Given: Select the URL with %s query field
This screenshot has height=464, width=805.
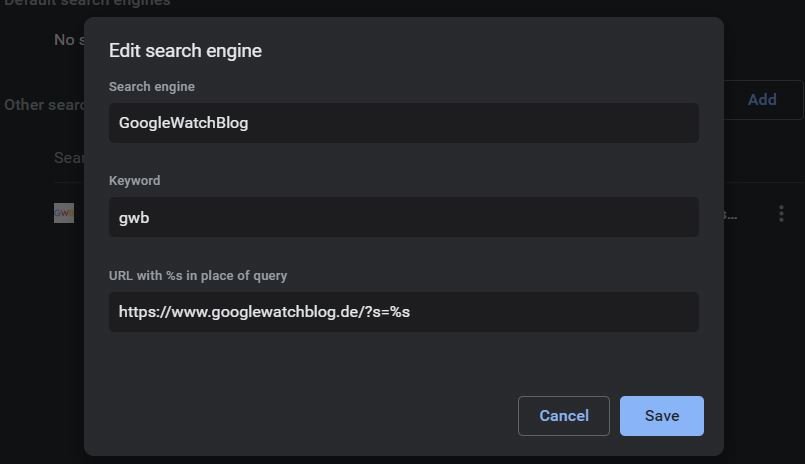Looking at the screenshot, I should (x=403, y=312).
